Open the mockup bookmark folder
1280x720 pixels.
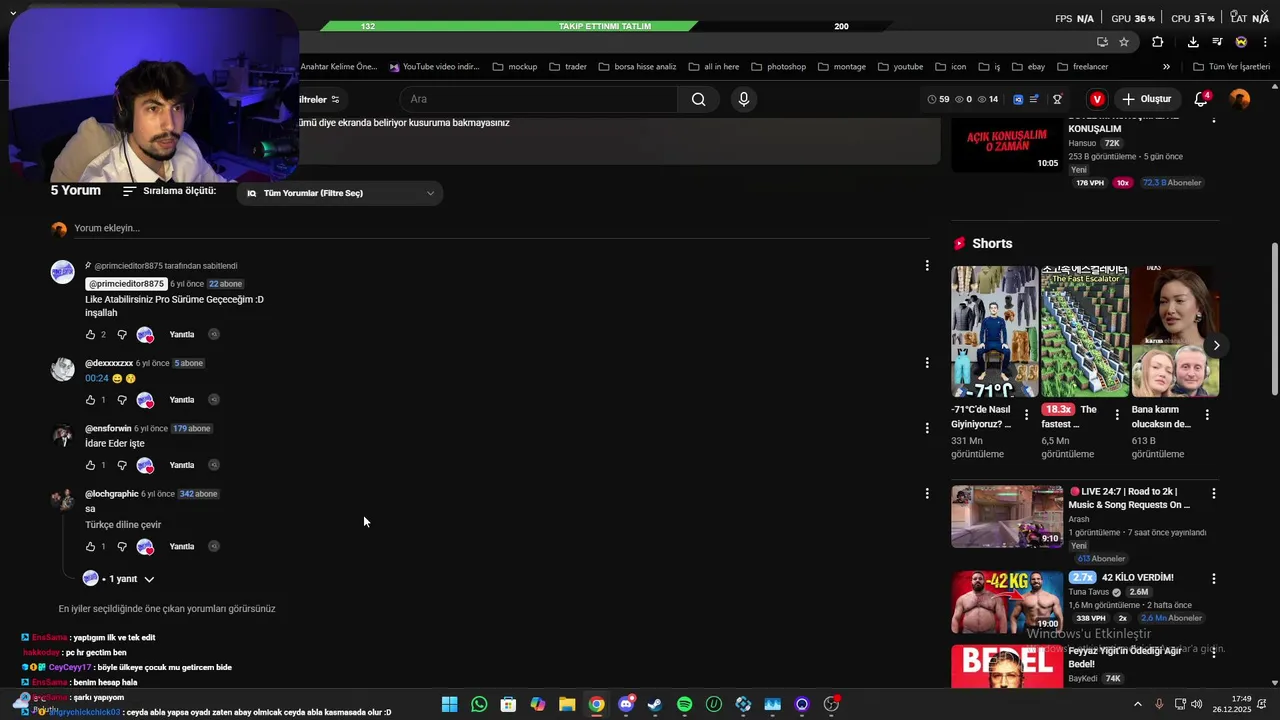pyautogui.click(x=515, y=67)
